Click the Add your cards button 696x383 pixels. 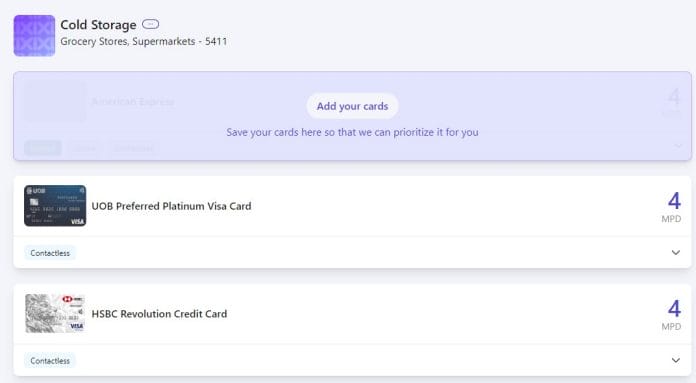coord(352,106)
